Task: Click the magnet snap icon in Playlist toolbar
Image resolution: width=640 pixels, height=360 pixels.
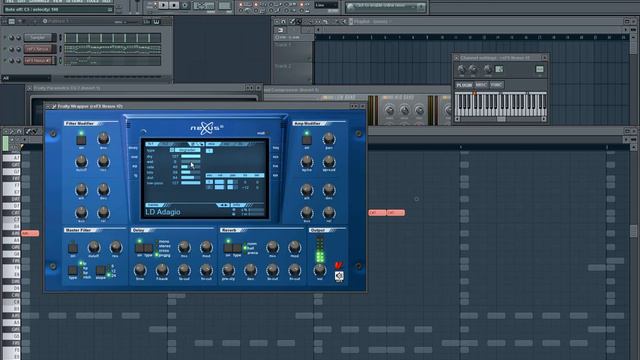Action: tap(283, 21)
